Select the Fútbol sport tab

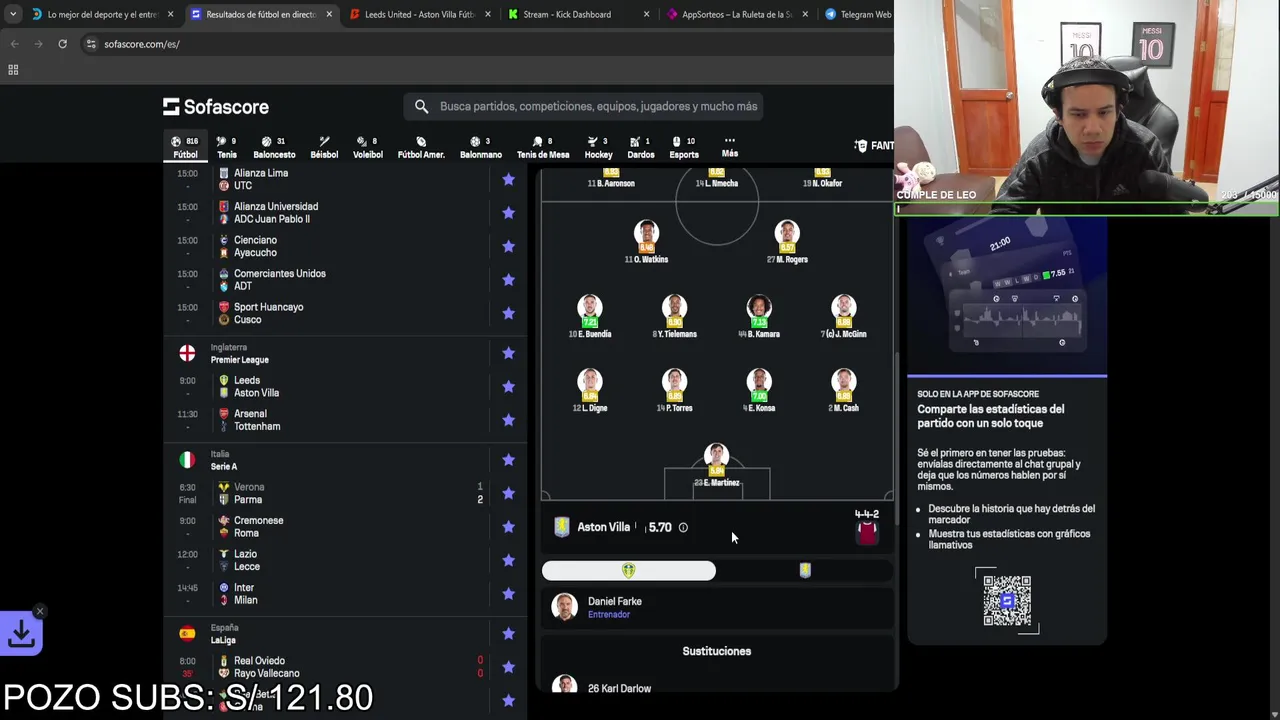pos(185,147)
